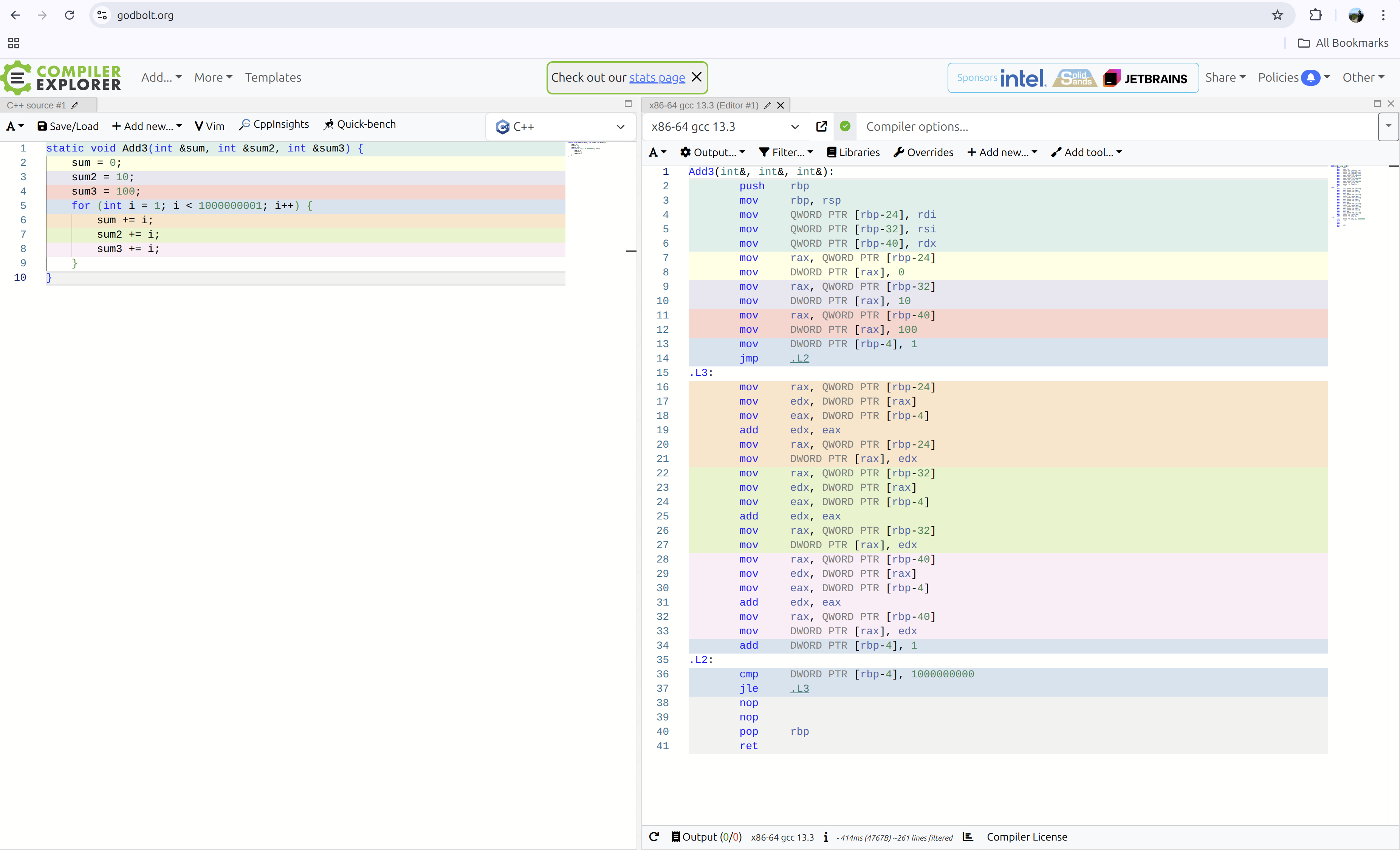Click the compiler options input field
Viewport: 1400px width, 850px height.
1079,126
